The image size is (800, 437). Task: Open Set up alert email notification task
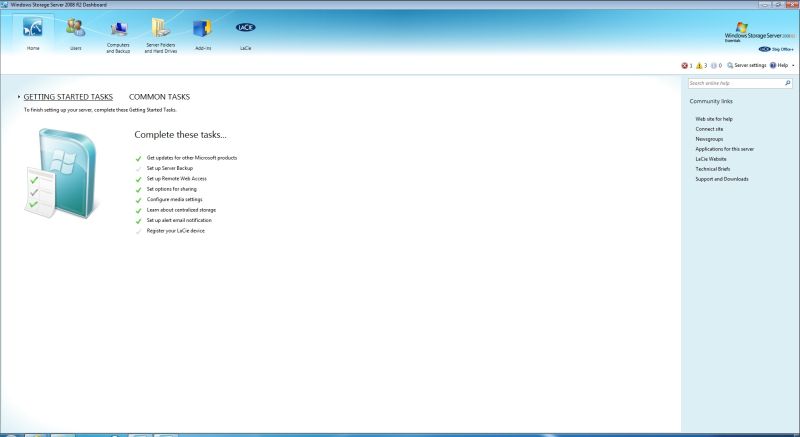179,220
